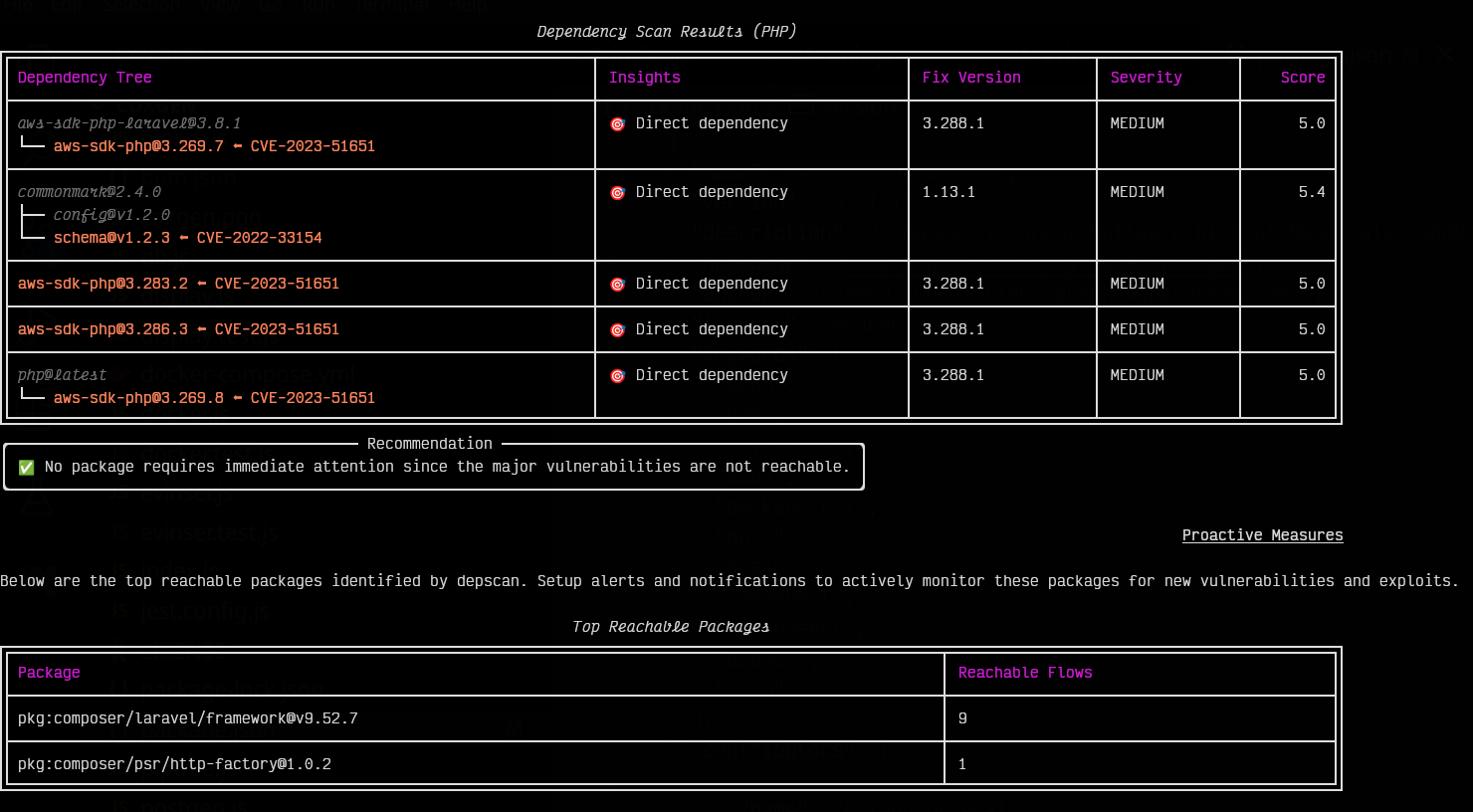The image size is (1473, 812).
Task: Expand the php@latest dependency tree
Action: pyautogui.click(x=62, y=375)
